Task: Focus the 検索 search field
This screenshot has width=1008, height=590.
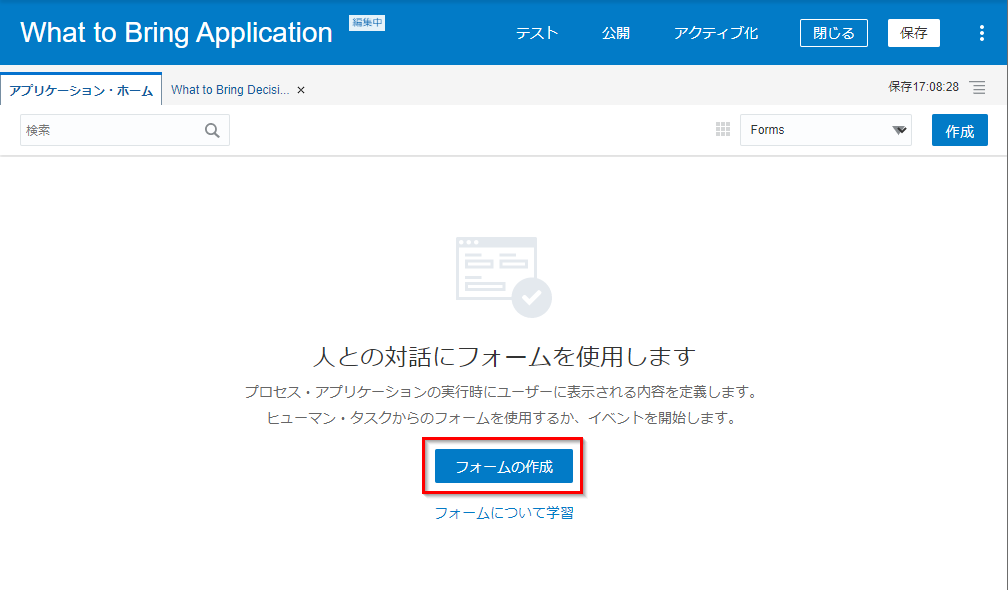Action: [110, 130]
